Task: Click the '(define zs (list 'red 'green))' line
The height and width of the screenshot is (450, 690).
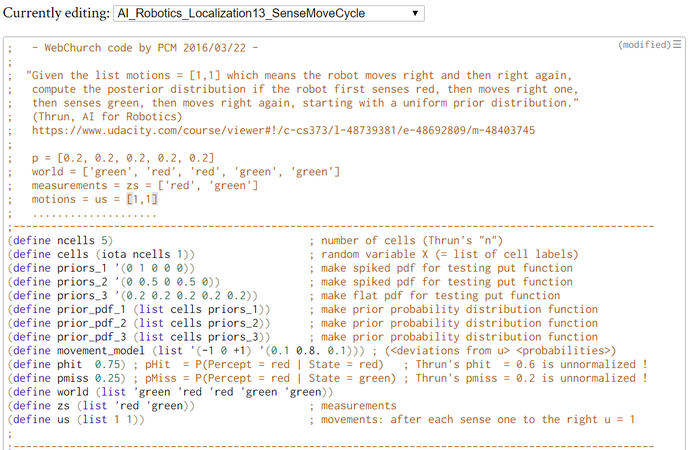Action: (101, 406)
